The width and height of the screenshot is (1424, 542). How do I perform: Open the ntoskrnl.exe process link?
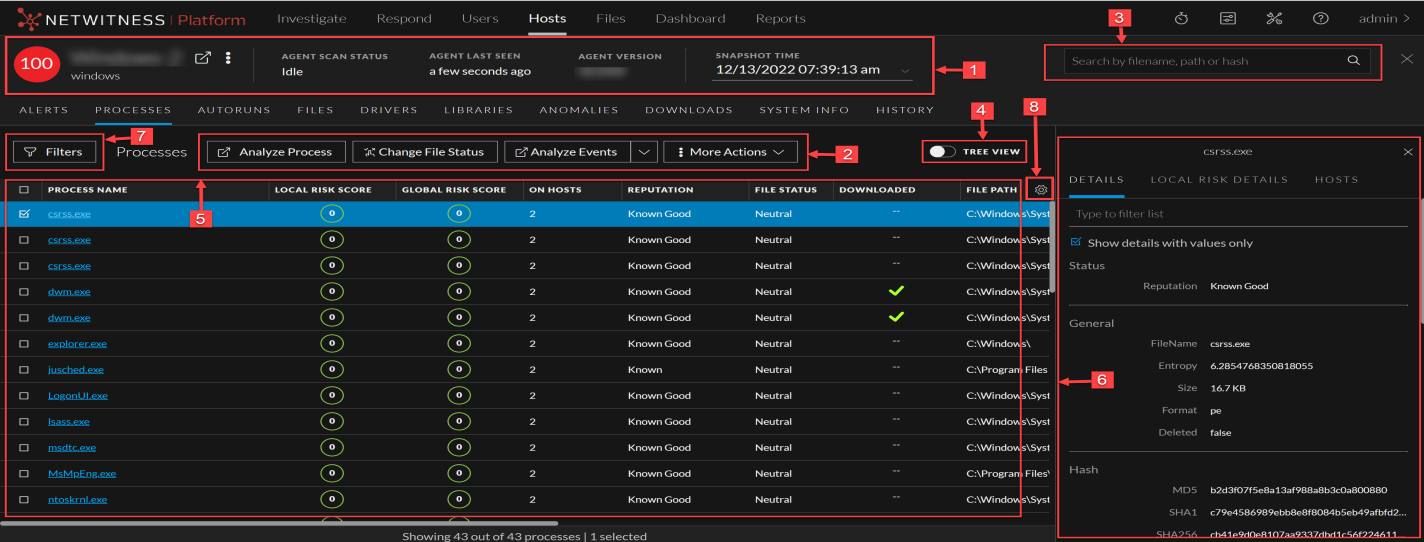pos(77,499)
